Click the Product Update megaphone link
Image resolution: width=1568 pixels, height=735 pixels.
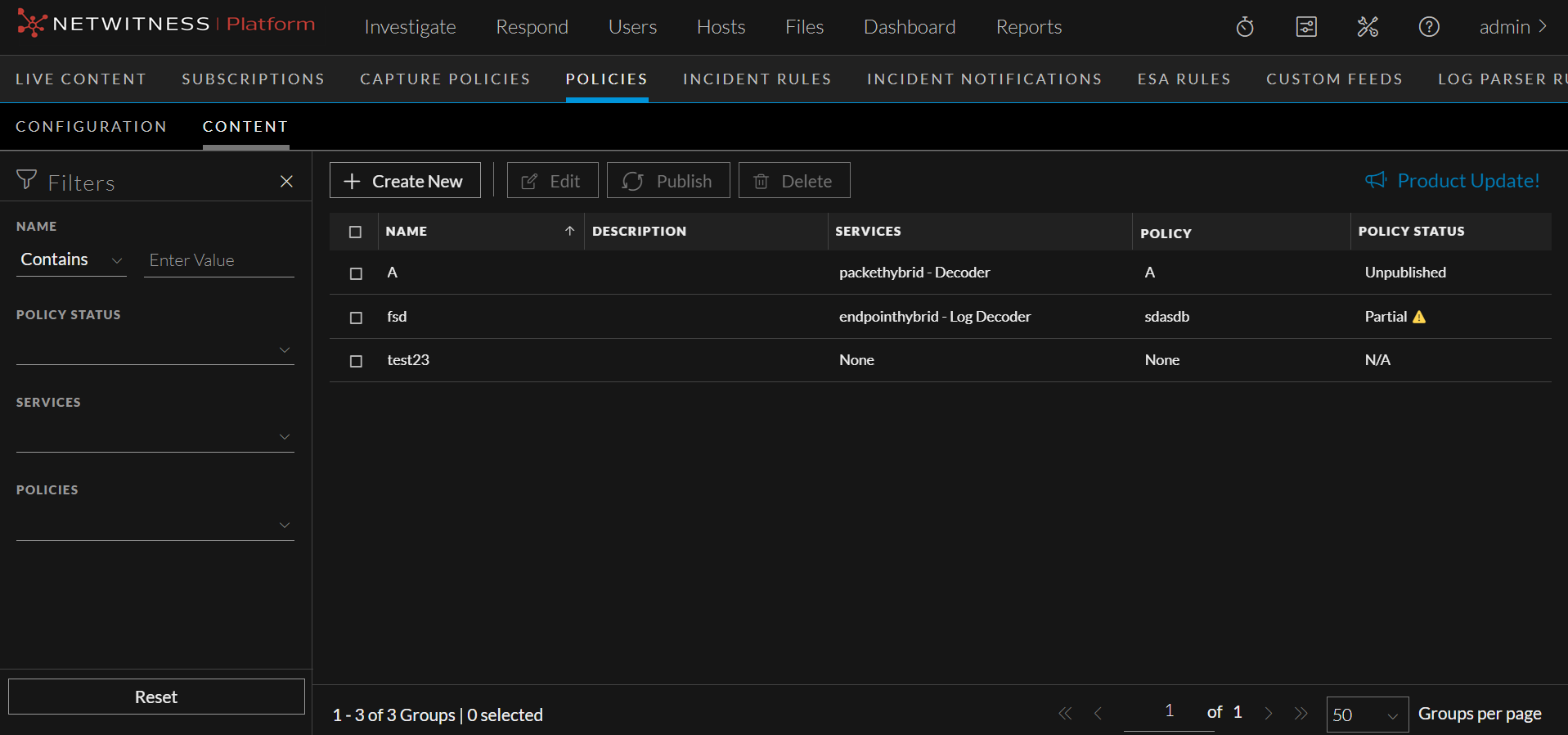1453,181
